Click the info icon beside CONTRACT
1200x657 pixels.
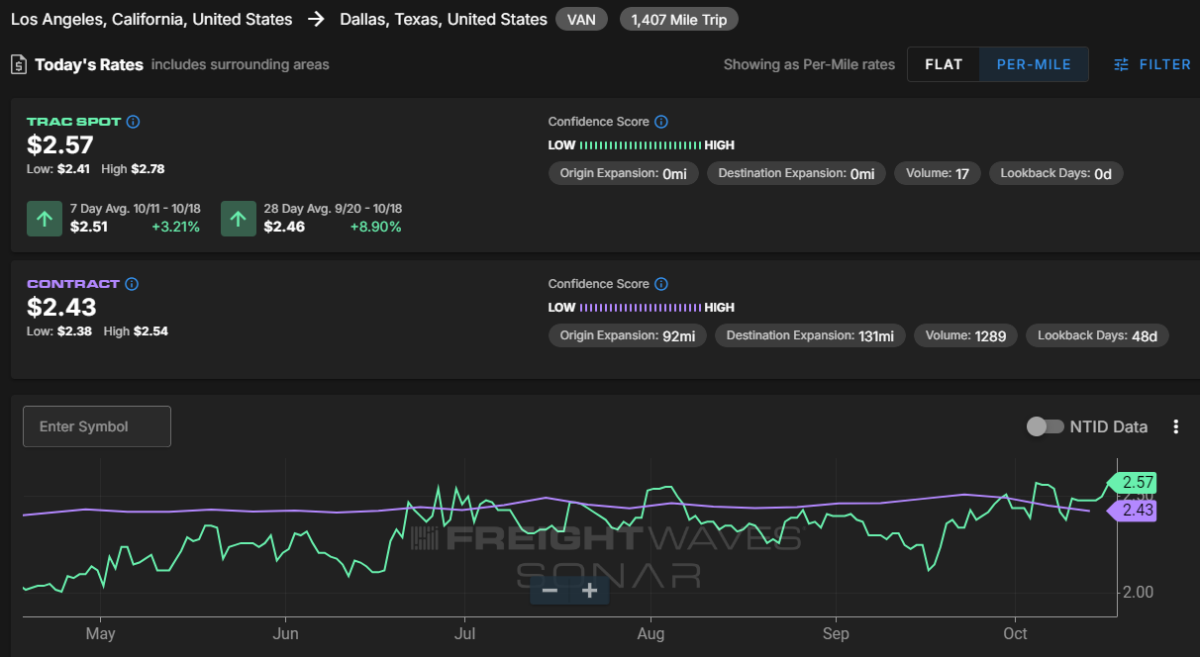[x=132, y=284]
